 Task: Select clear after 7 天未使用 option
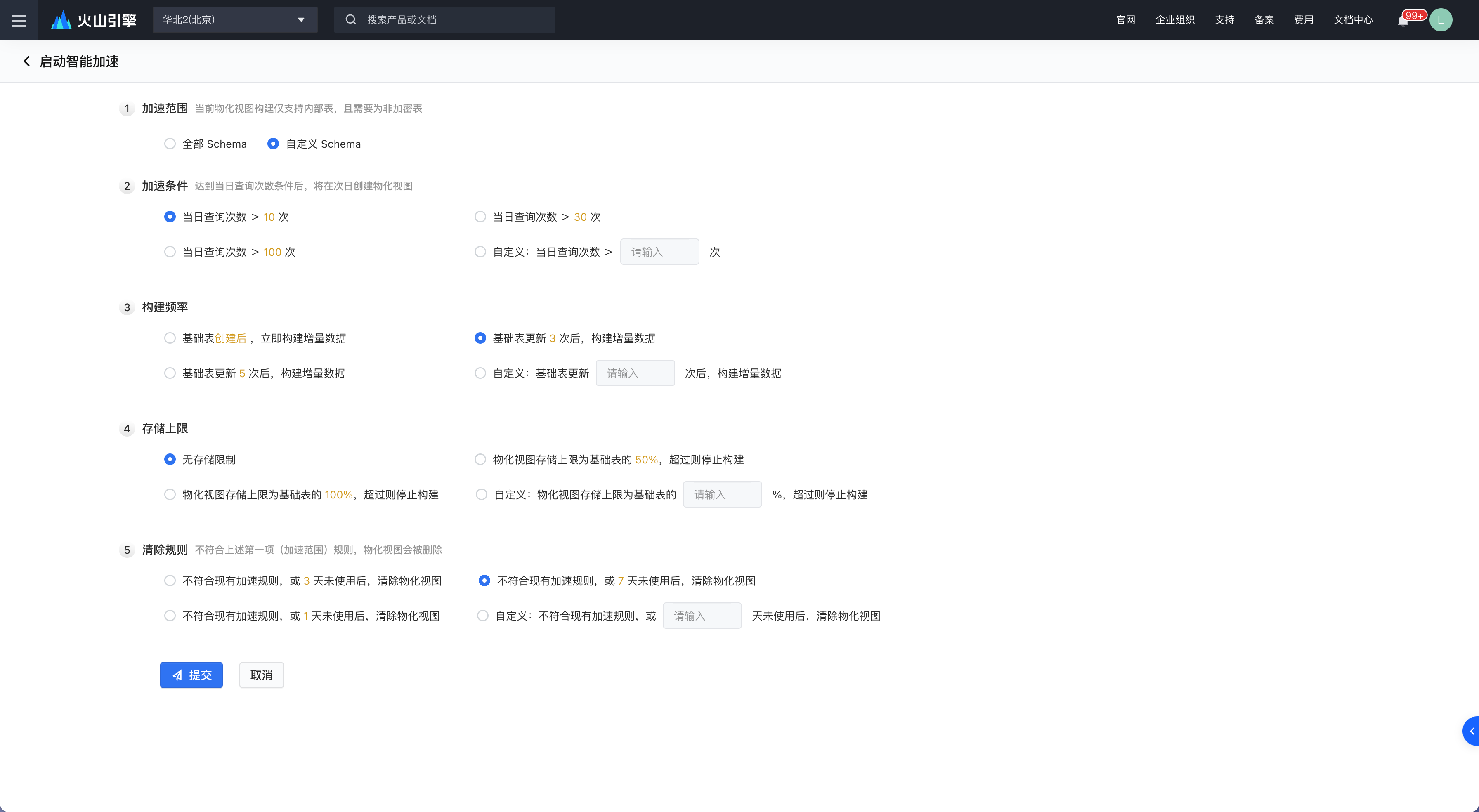[484, 581]
